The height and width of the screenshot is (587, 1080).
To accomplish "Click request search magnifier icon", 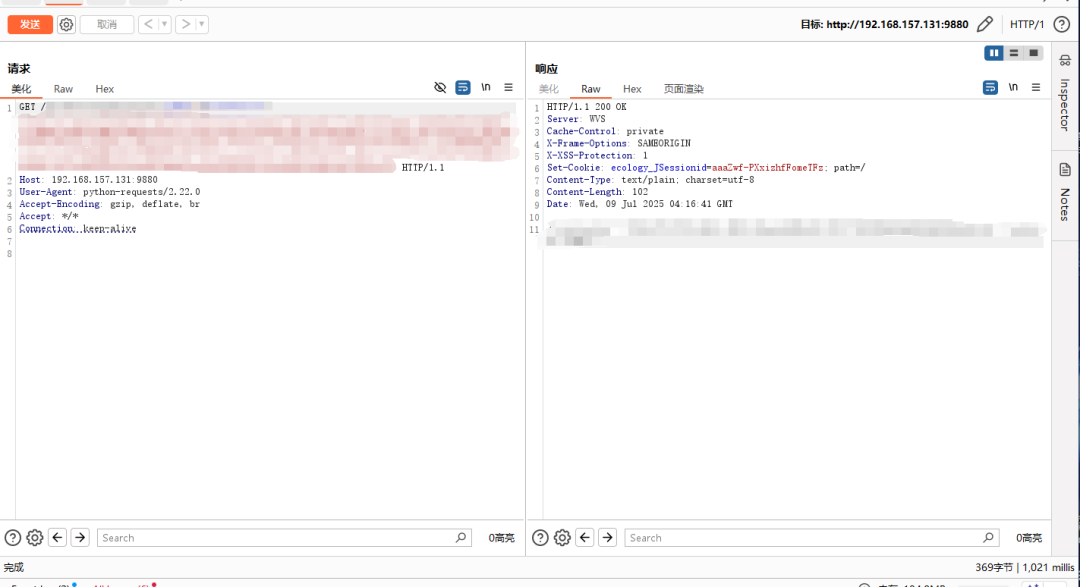I will click(461, 537).
